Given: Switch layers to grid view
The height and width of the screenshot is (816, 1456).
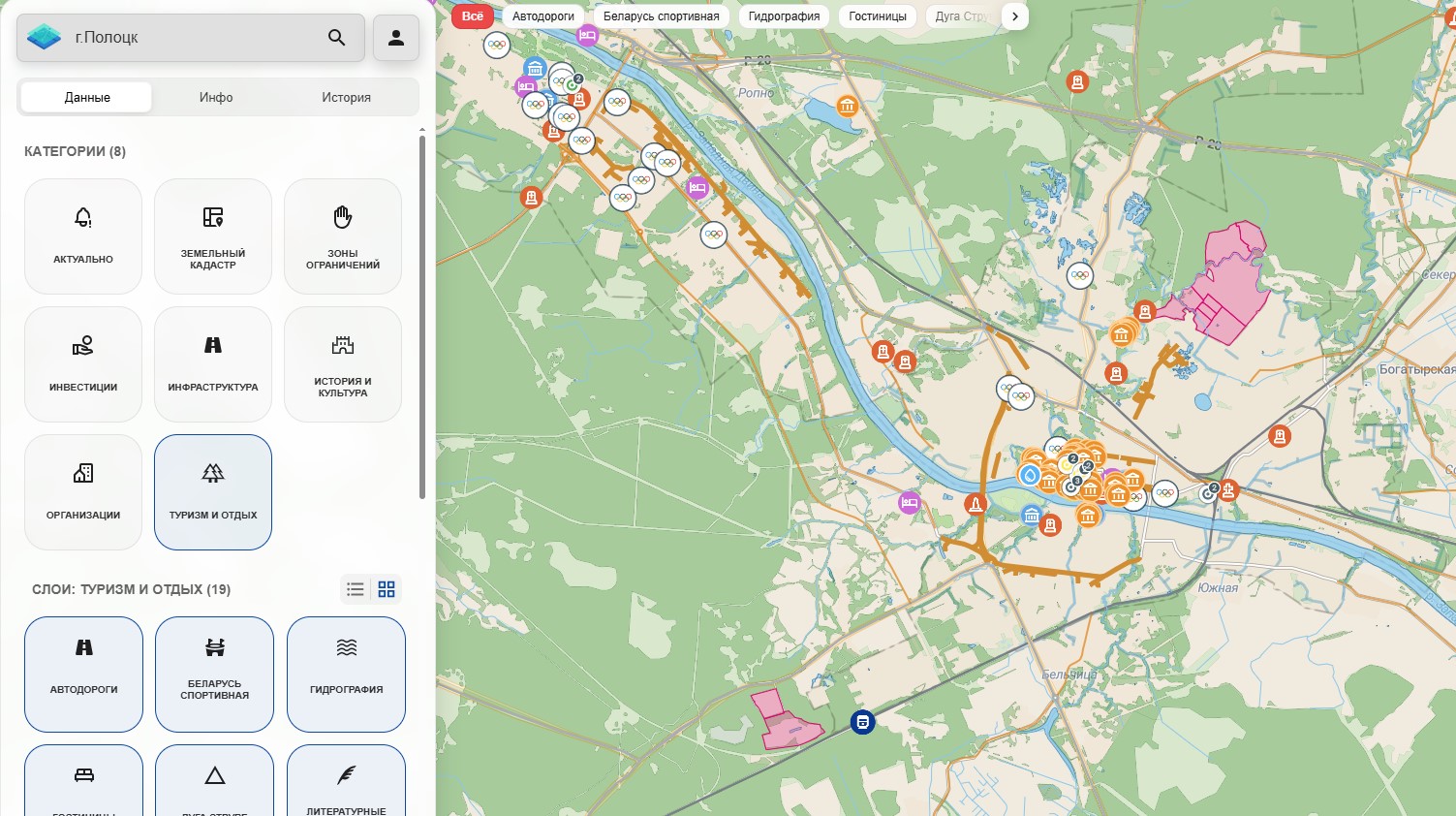Looking at the screenshot, I should coord(387,589).
